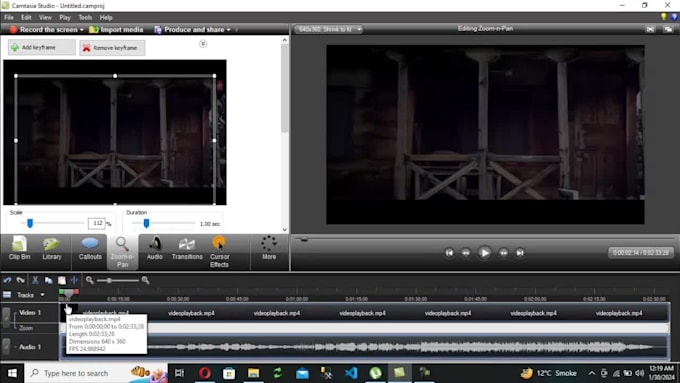This screenshot has height=383, width=680.
Task: Click the timeline zoom in magnifier
Action: pos(146,280)
